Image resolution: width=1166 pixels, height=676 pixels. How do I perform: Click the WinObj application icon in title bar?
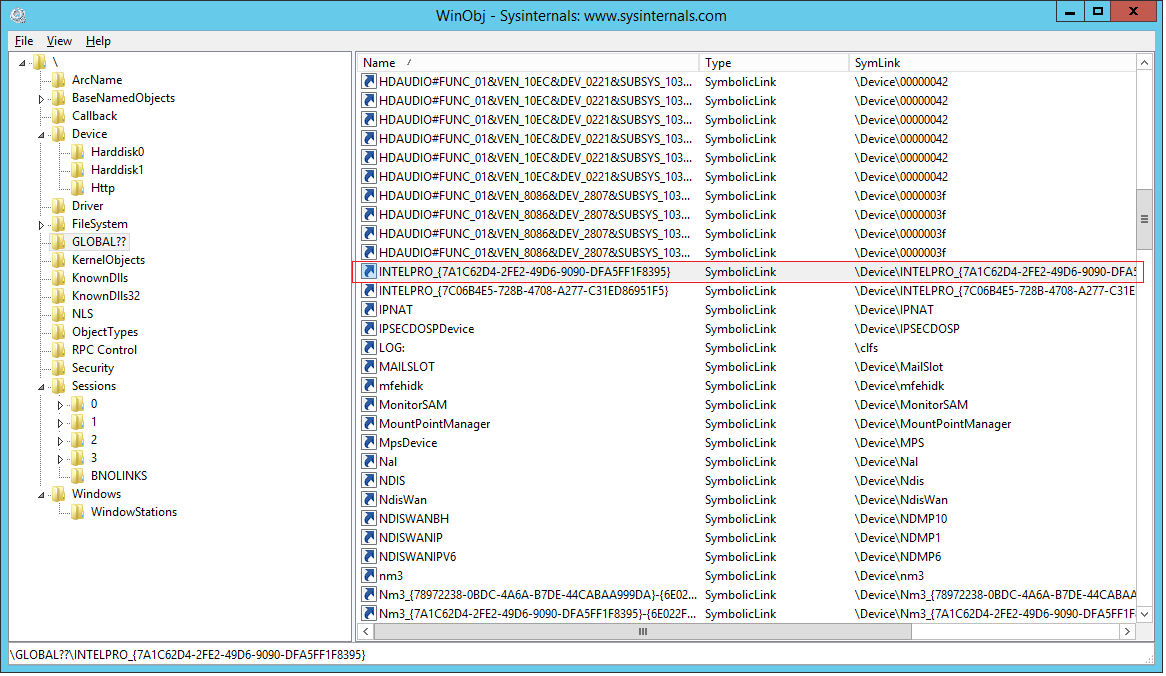pos(19,15)
